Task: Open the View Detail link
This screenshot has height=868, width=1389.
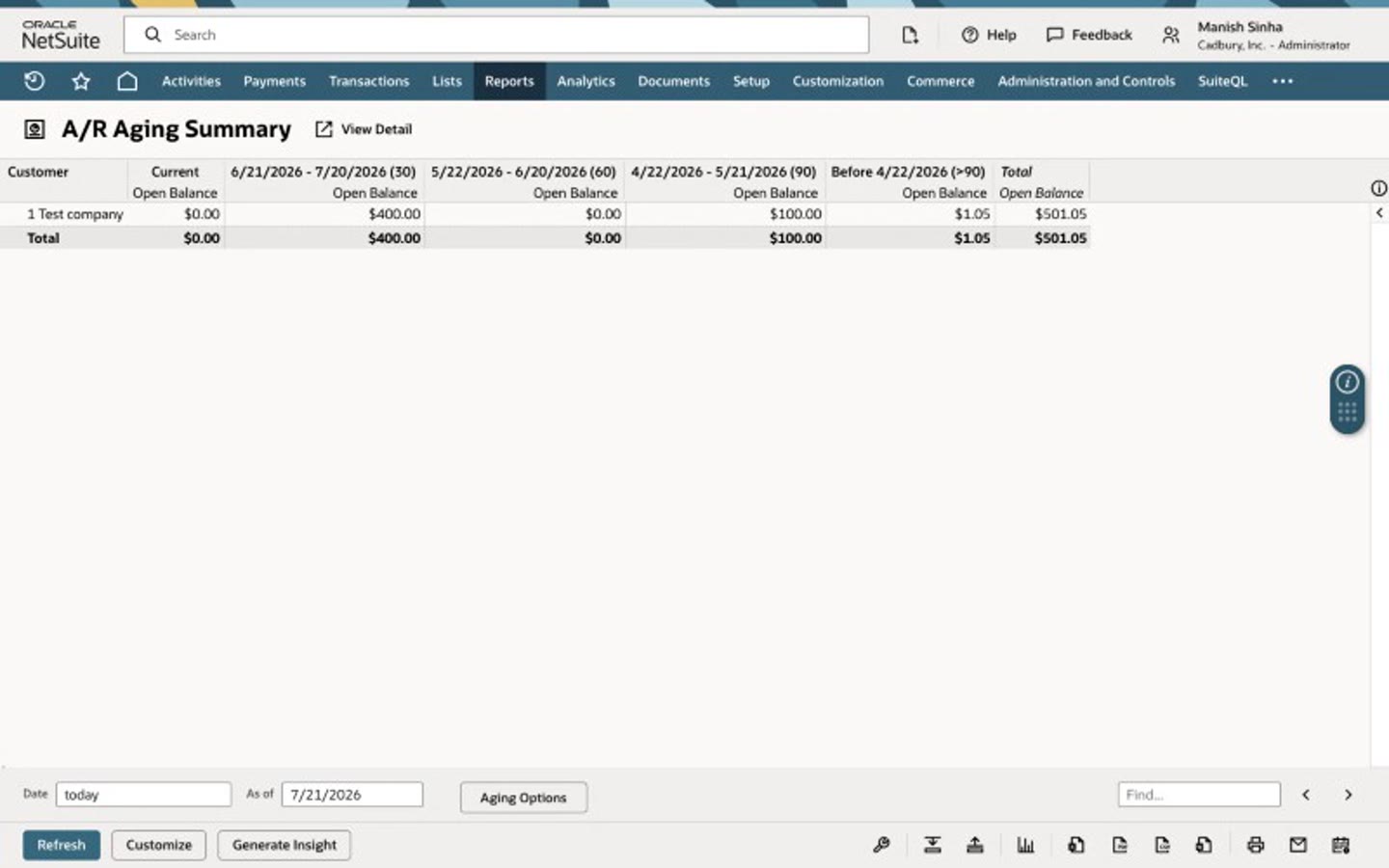Action: click(364, 129)
